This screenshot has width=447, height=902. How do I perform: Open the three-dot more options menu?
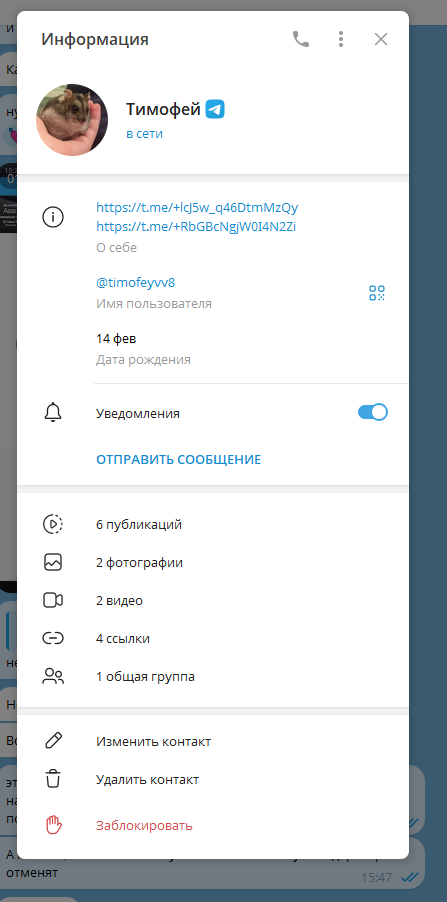click(x=341, y=39)
